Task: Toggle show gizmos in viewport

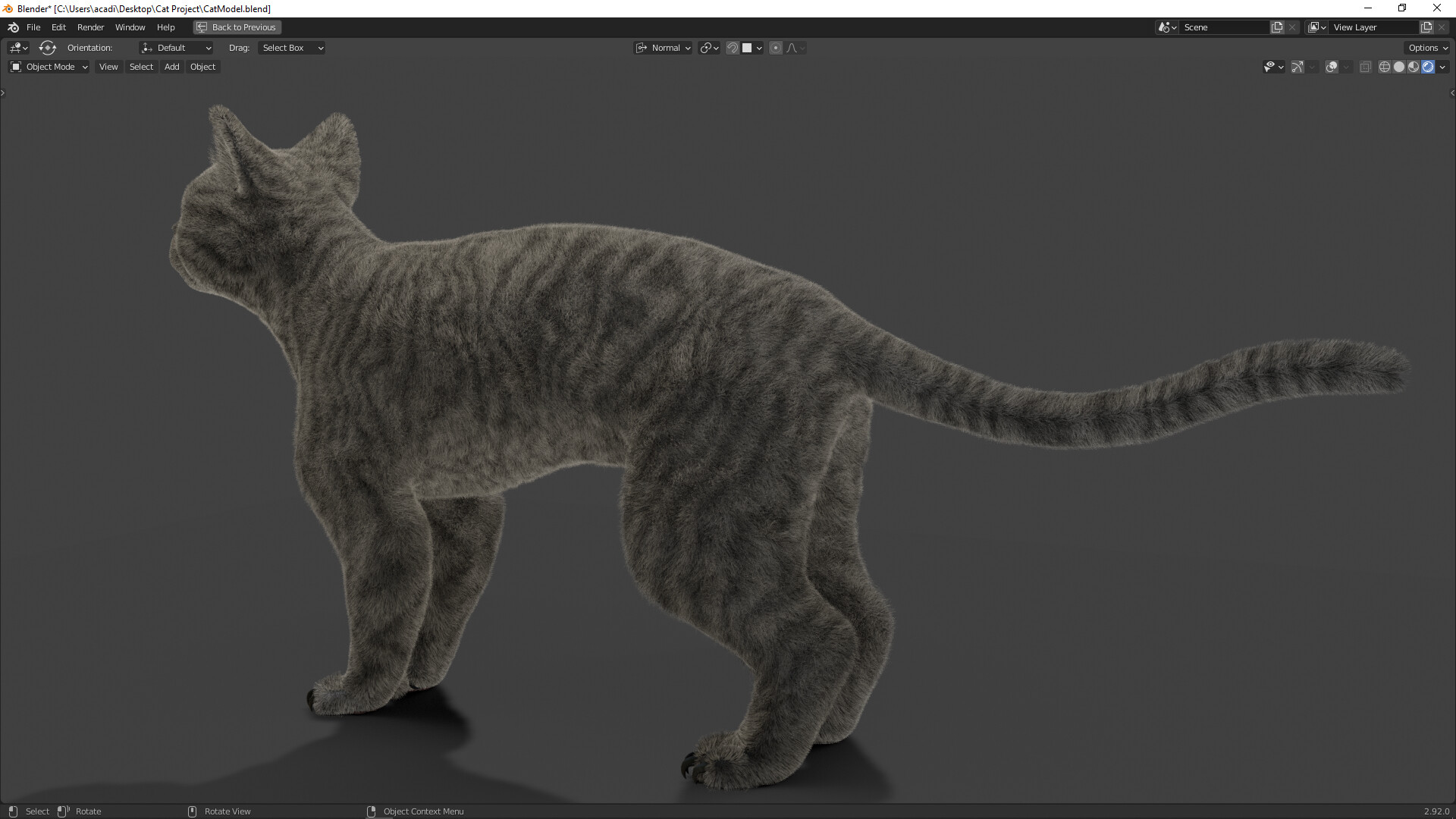Action: tap(1298, 67)
